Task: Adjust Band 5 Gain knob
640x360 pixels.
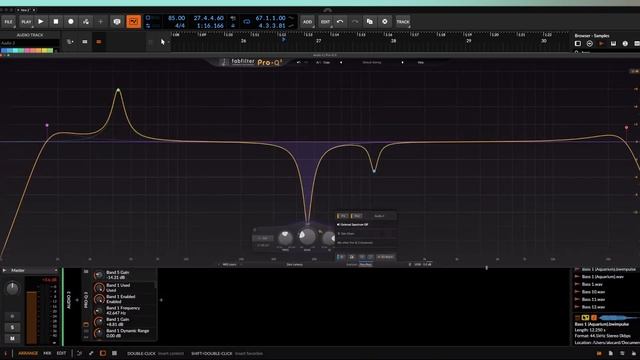Action: pyautogui.click(x=98, y=275)
